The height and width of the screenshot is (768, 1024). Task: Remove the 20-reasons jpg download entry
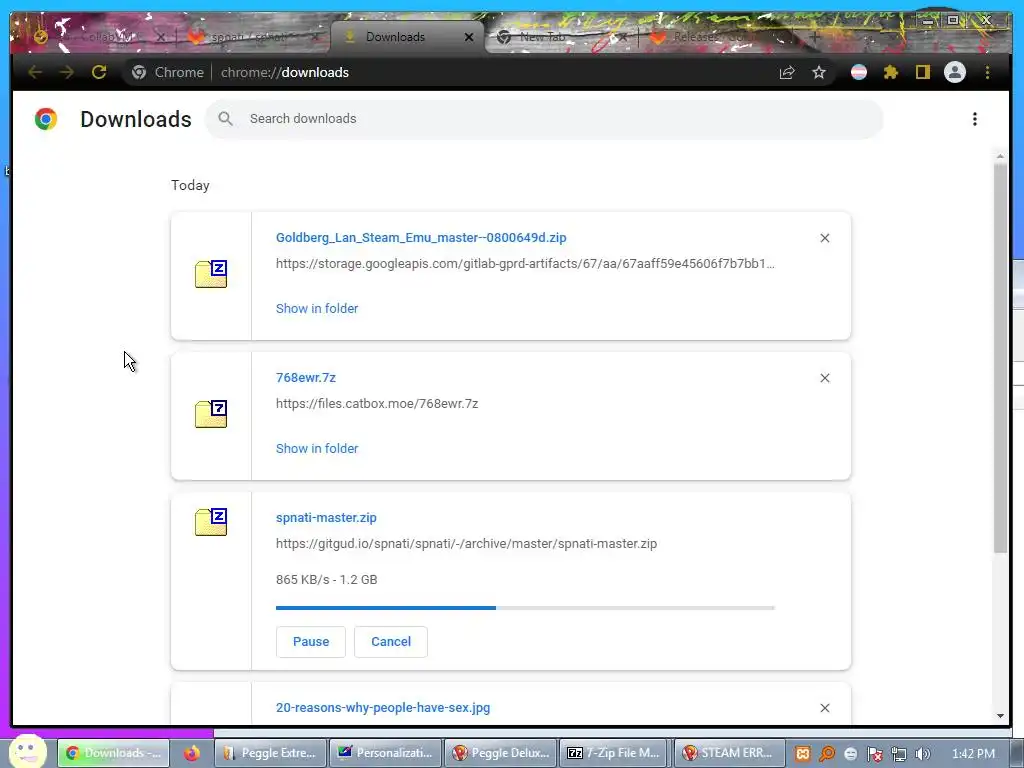pyautogui.click(x=824, y=708)
